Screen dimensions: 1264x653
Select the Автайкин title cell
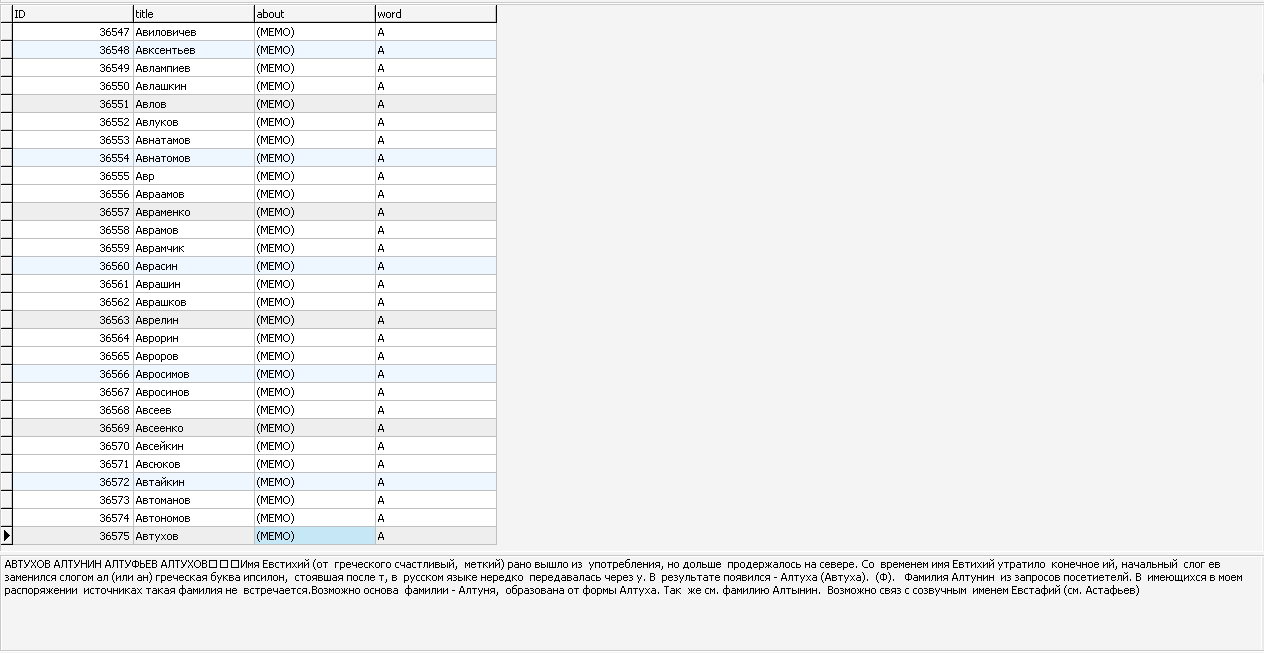[193, 482]
